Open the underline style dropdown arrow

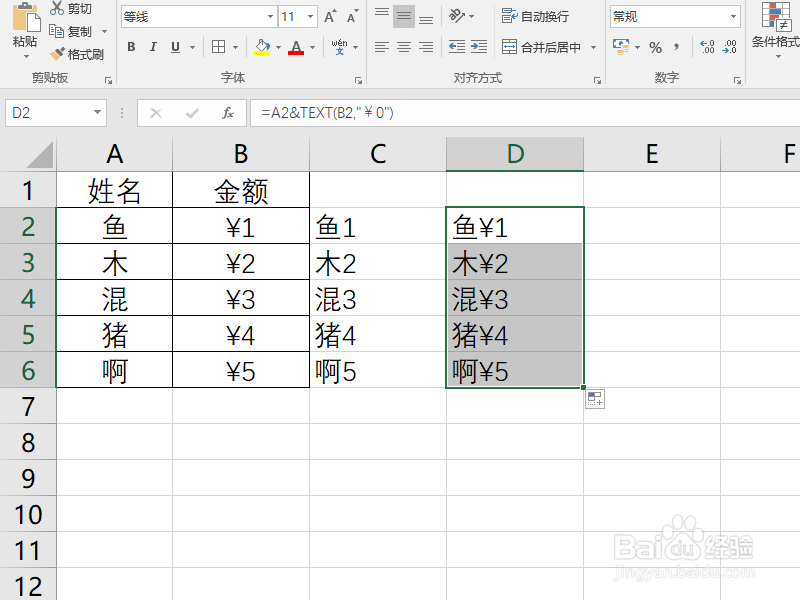[192, 47]
